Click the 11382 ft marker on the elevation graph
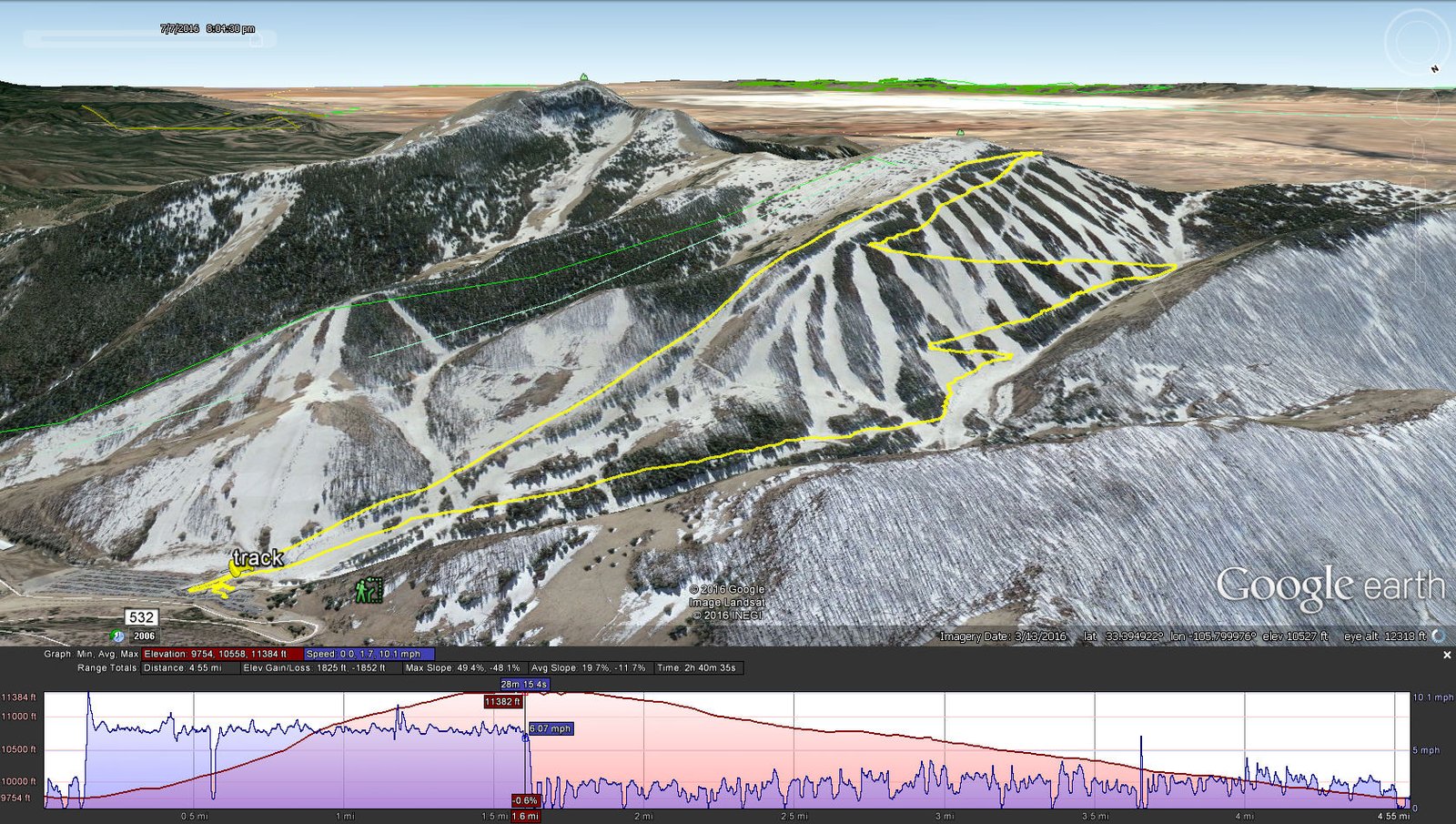The height and width of the screenshot is (824, 1456). click(501, 703)
